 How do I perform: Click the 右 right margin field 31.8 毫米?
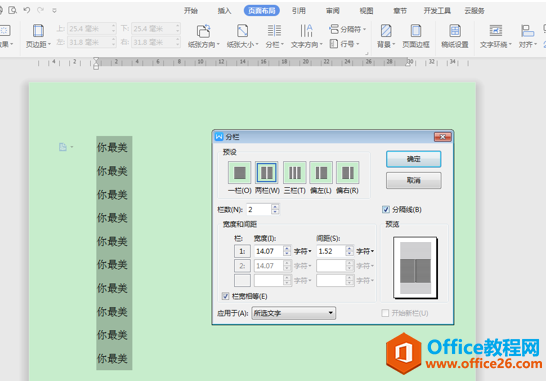coord(156,42)
